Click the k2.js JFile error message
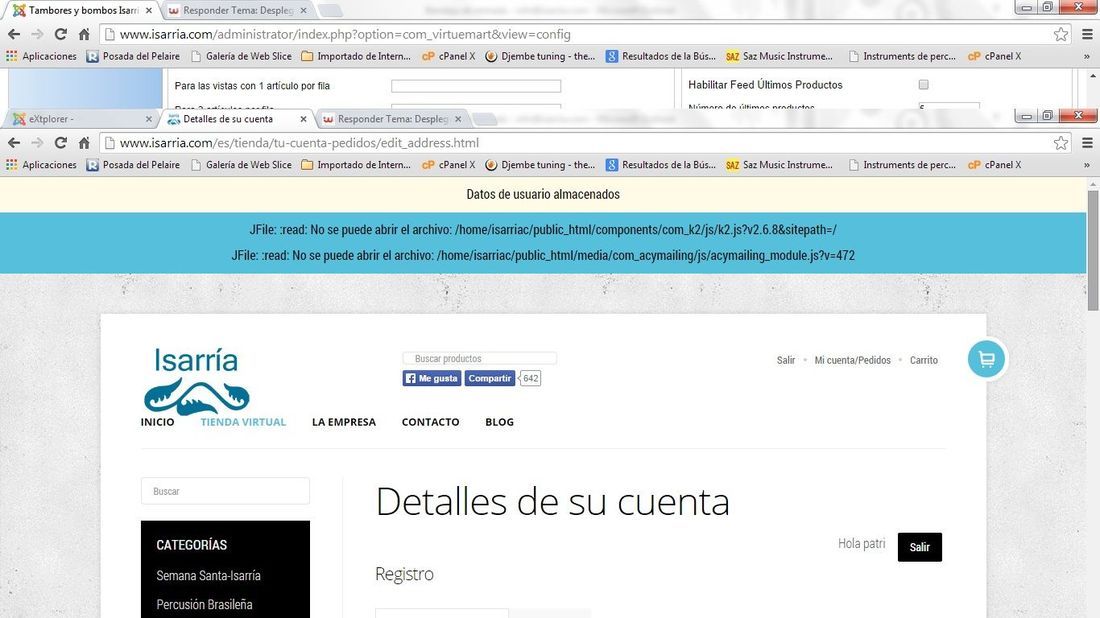This screenshot has width=1100, height=618. tap(543, 230)
